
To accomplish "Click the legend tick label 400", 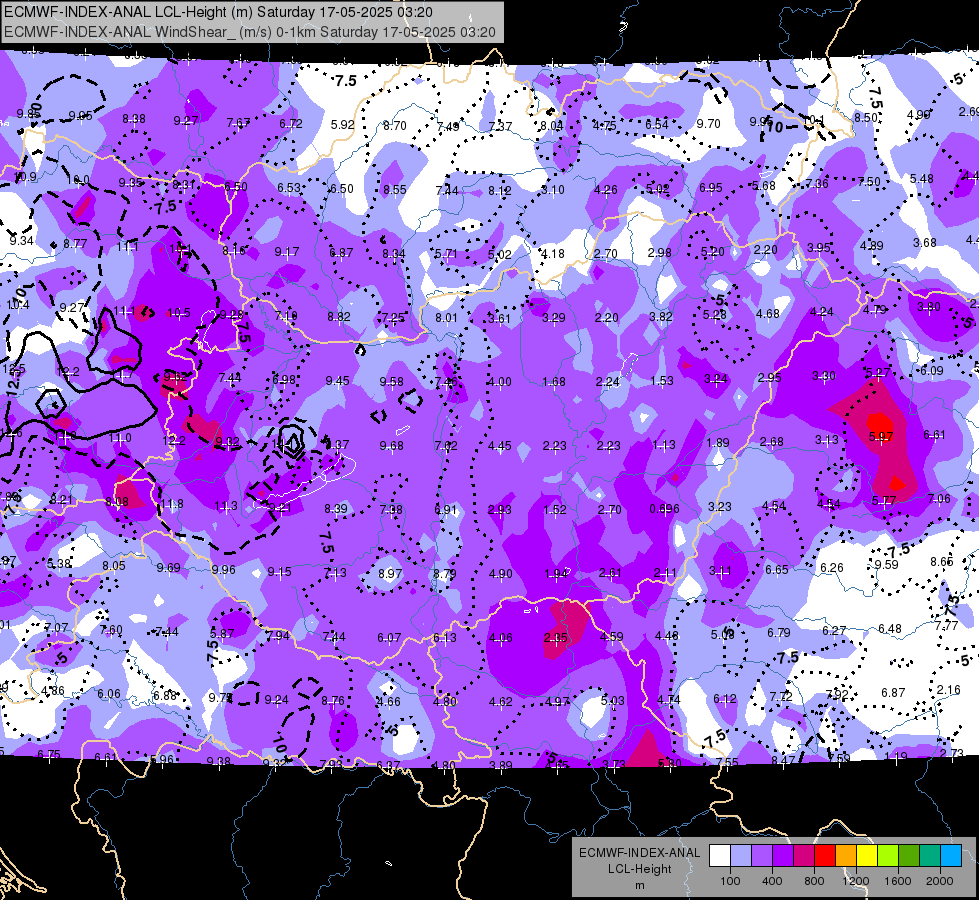I will tap(772, 881).
